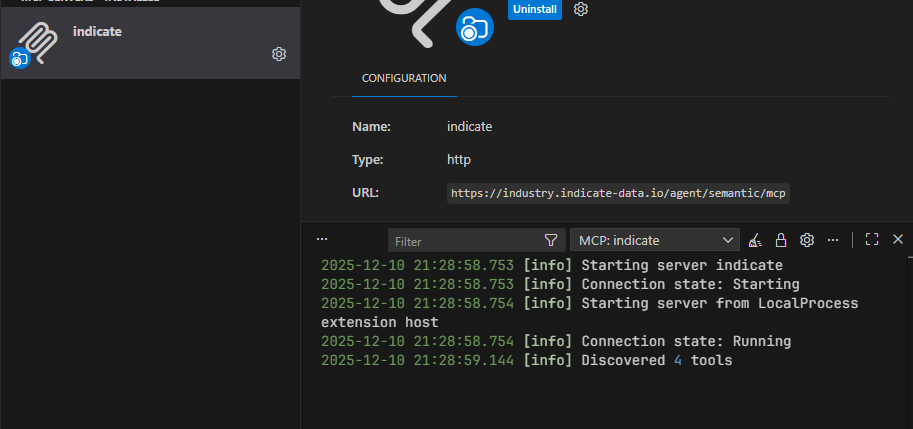Click the large server logo badge in header
This screenshot has width=913, height=429.
click(x=475, y=27)
